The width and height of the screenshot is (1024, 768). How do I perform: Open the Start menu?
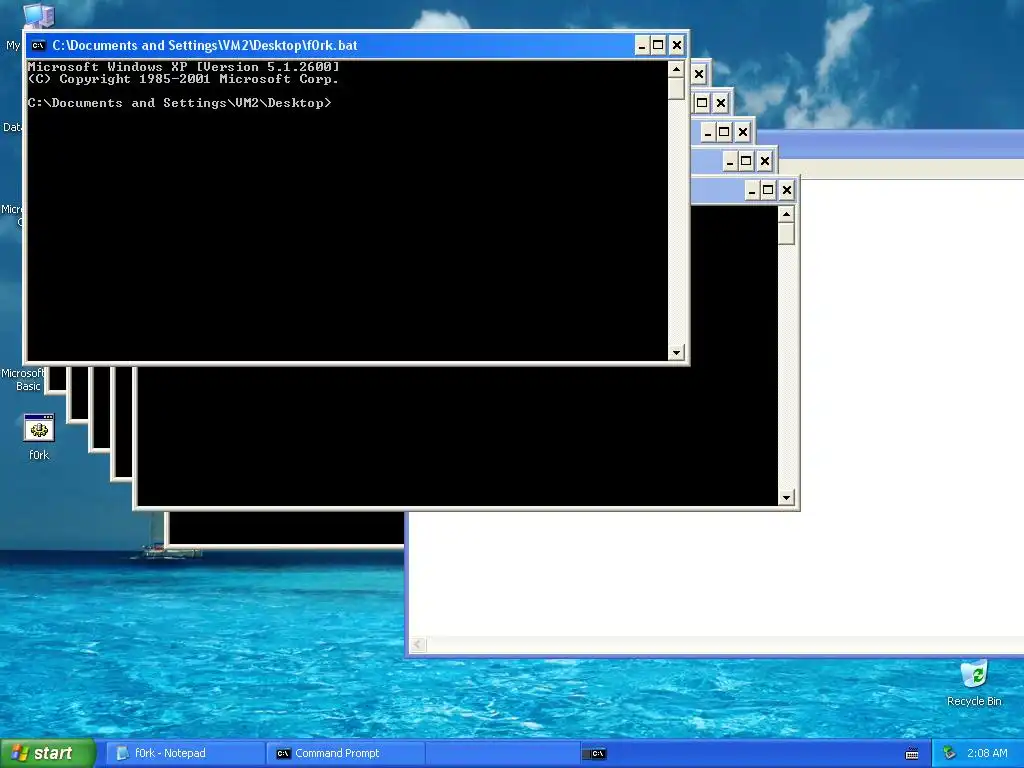tap(48, 753)
